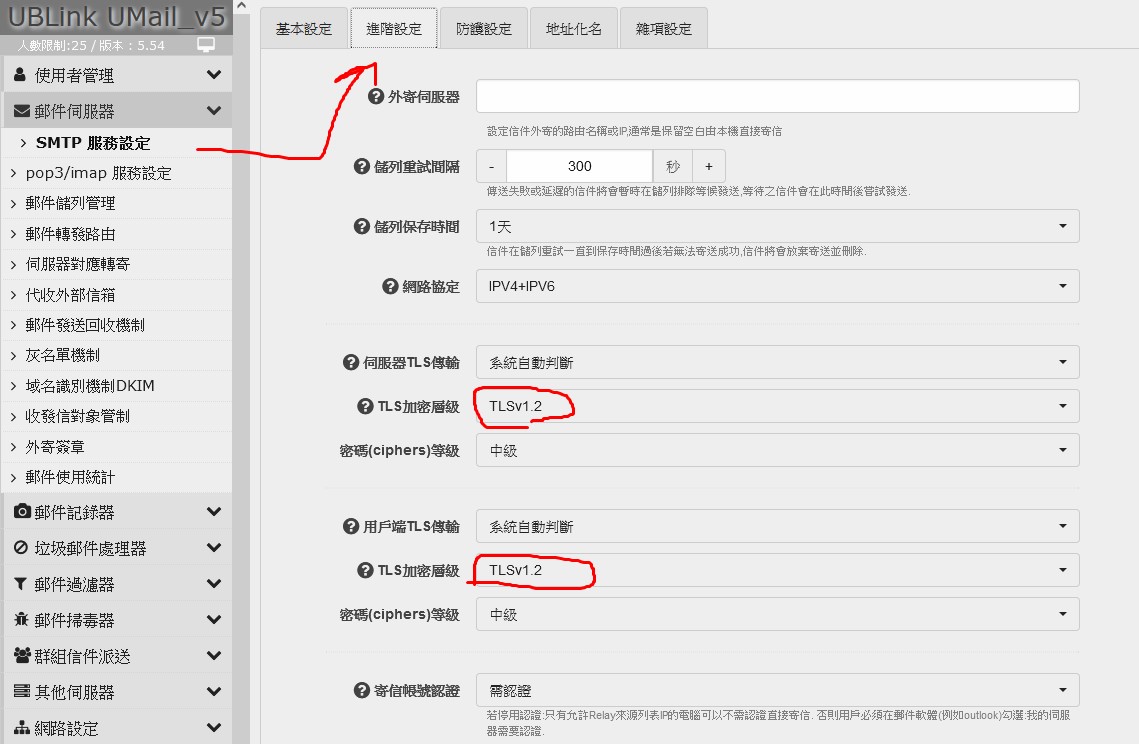Click help icon beside 伺服器TLS傳輸
1139x744 pixels.
[350, 363]
